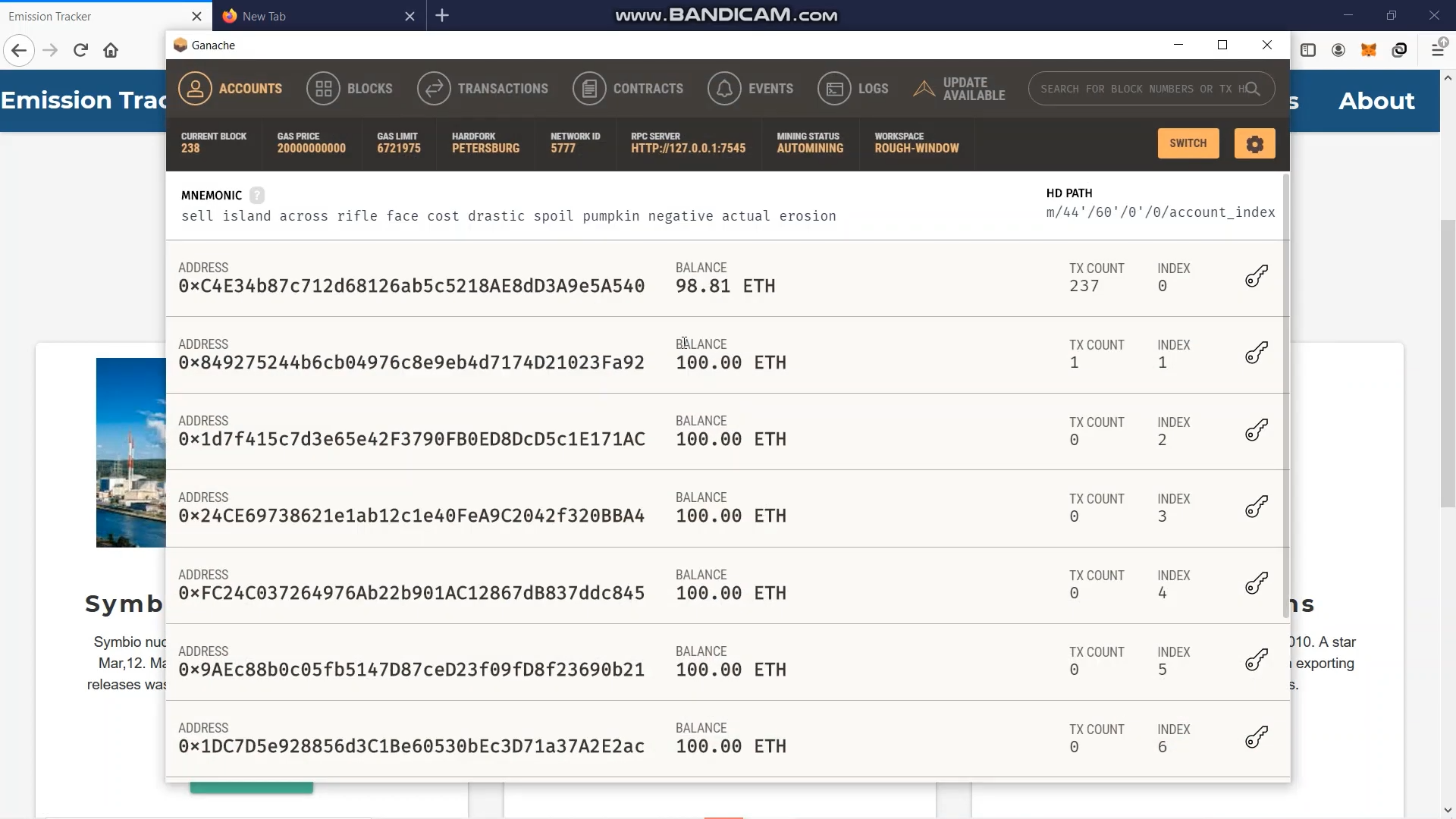Screen dimensions: 1456x819
Task: Click the Switch workspace button
Action: click(x=1188, y=143)
